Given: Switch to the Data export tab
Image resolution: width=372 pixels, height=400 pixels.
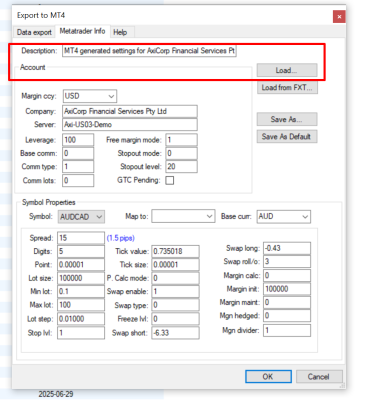Looking at the screenshot, I should pyautogui.click(x=34, y=32).
